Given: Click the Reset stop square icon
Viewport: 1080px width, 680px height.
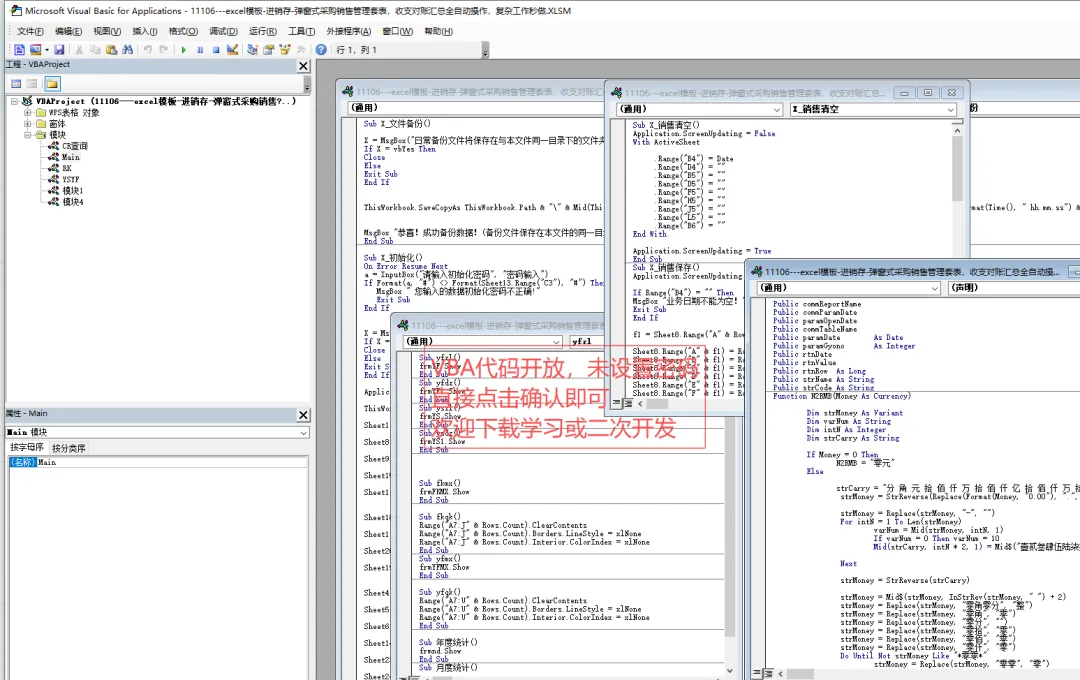Looking at the screenshot, I should [x=216, y=50].
